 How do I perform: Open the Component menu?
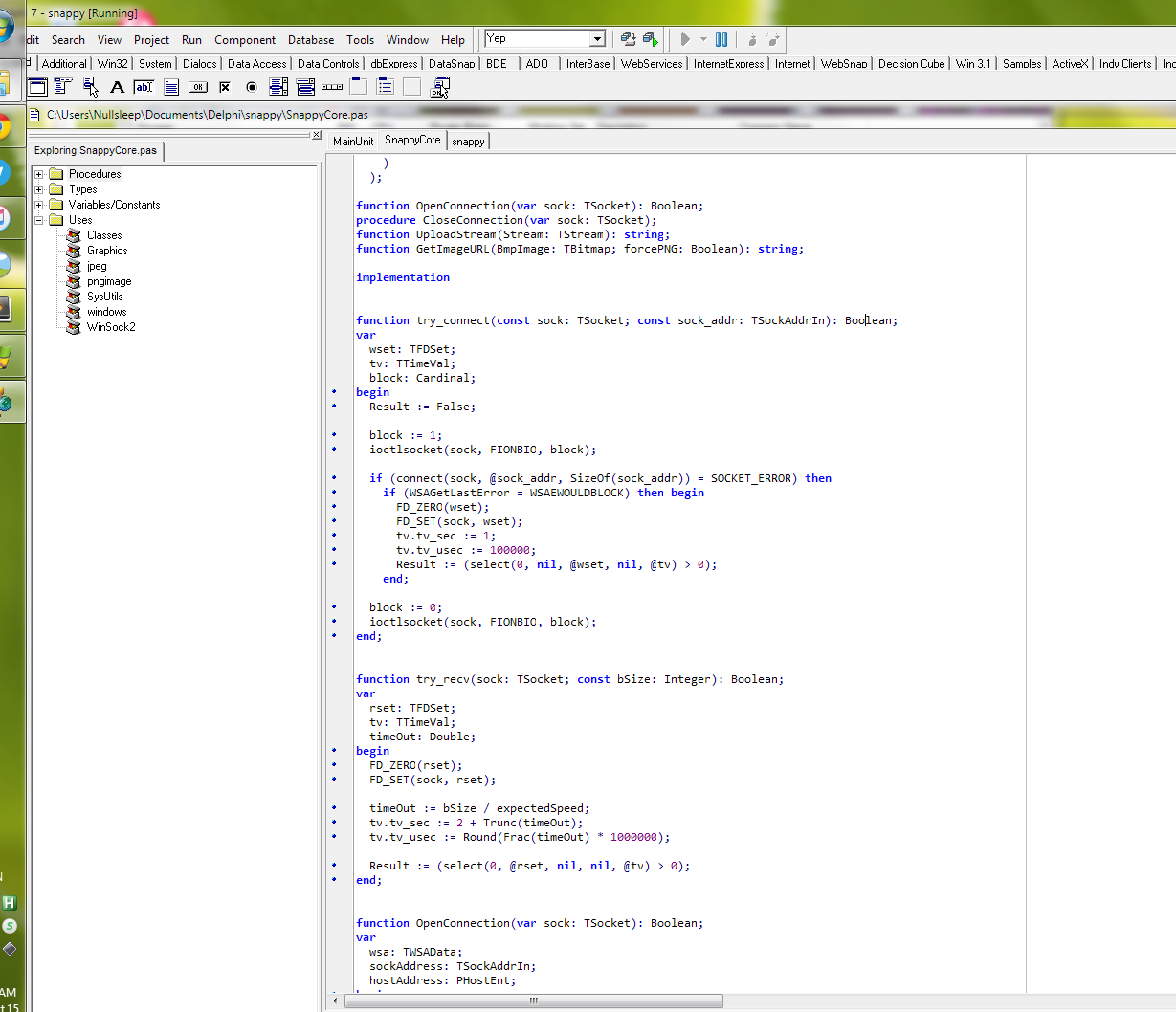coord(245,40)
